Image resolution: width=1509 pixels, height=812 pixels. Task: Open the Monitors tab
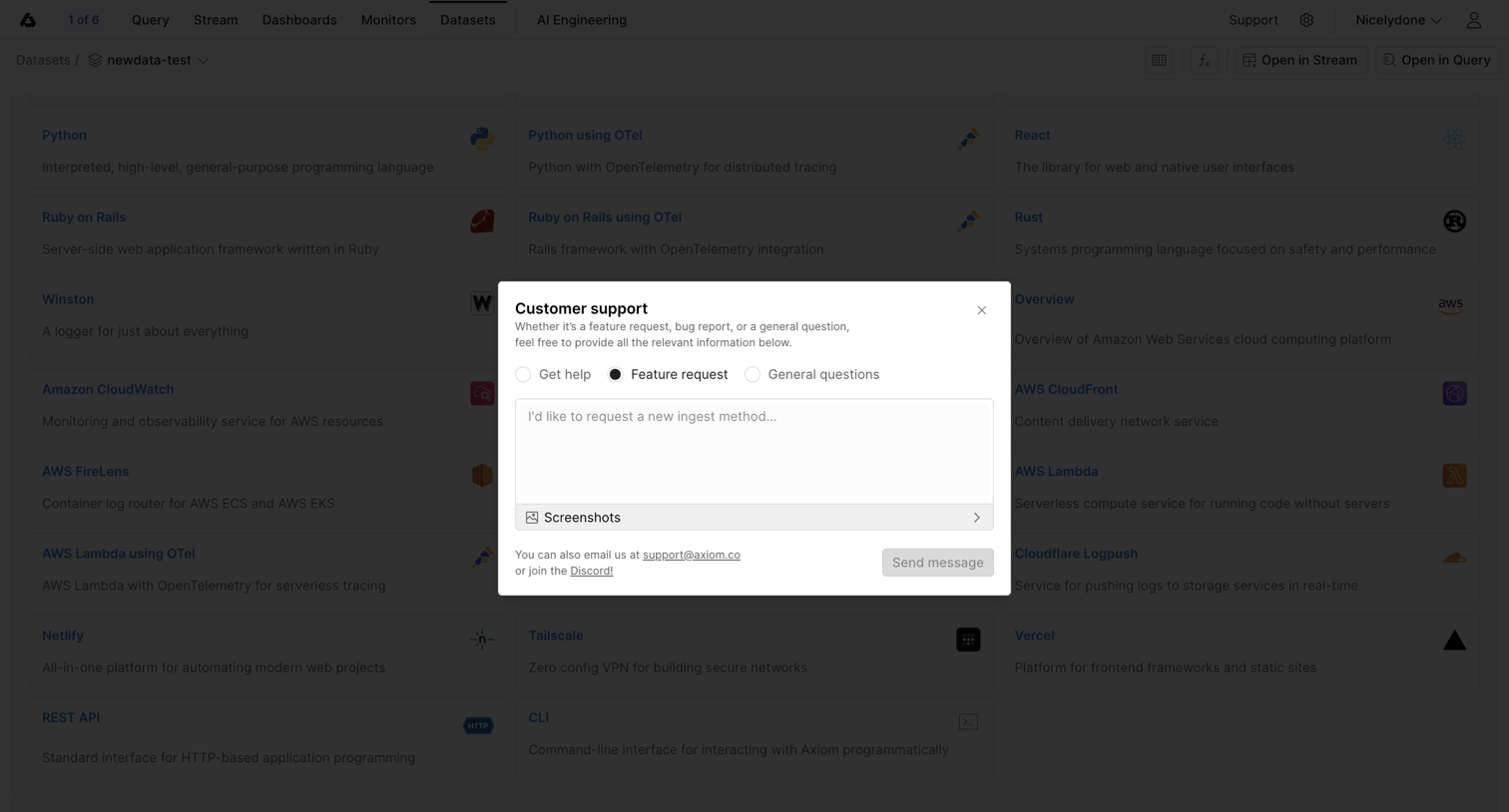[388, 20]
